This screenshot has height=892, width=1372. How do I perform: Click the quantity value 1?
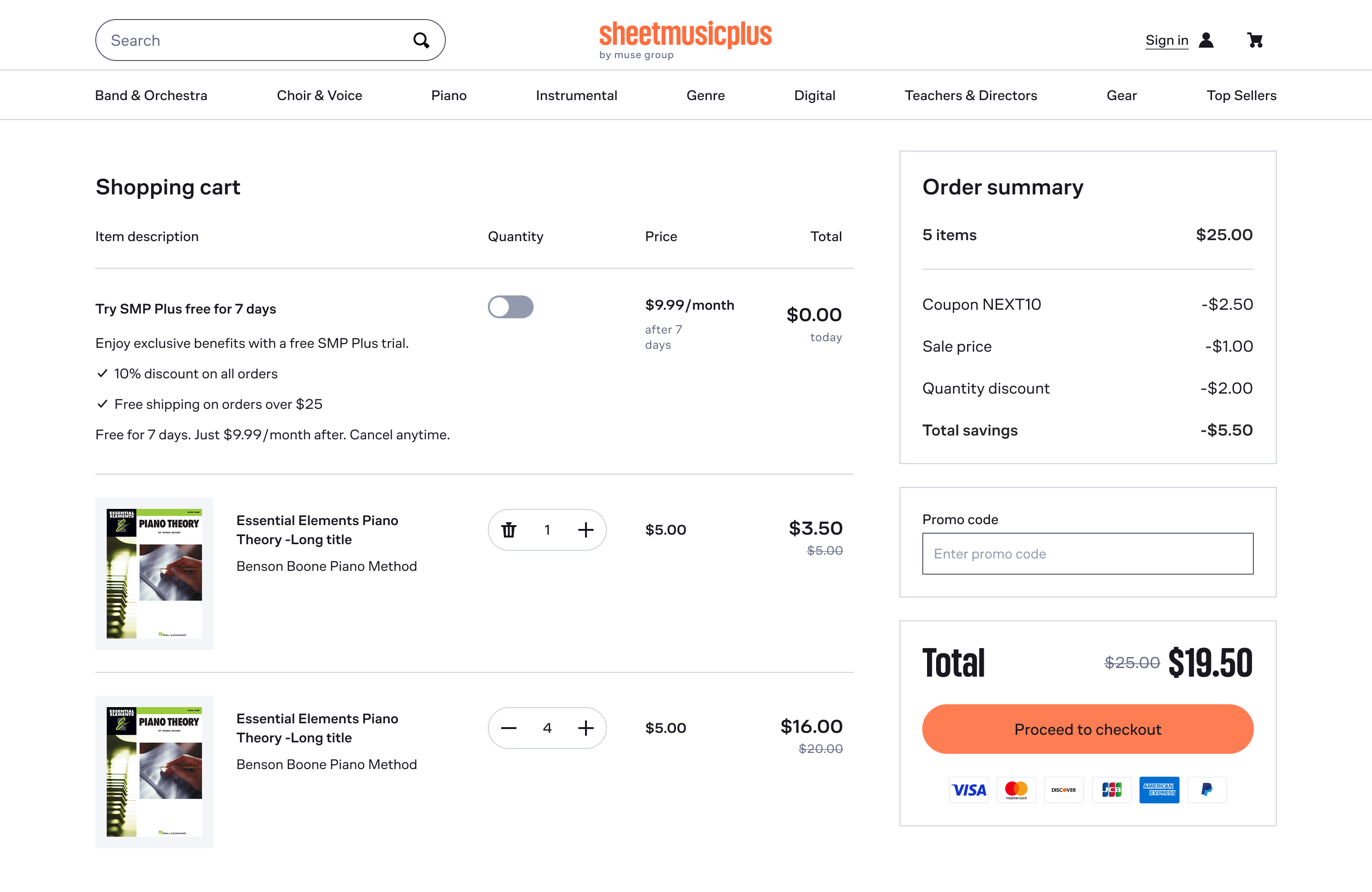click(x=547, y=530)
